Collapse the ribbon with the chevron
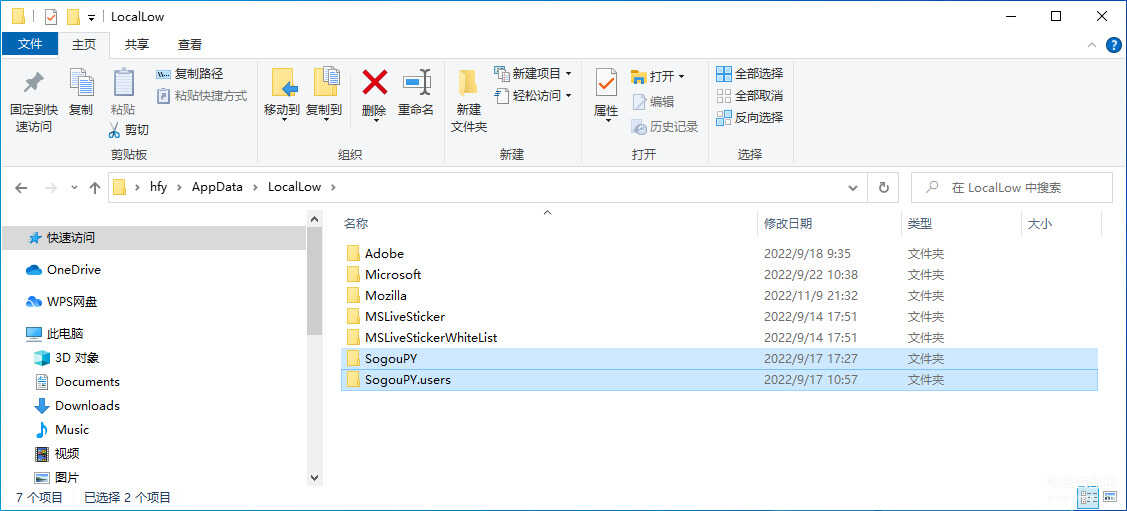1127x511 pixels. pos(1091,45)
